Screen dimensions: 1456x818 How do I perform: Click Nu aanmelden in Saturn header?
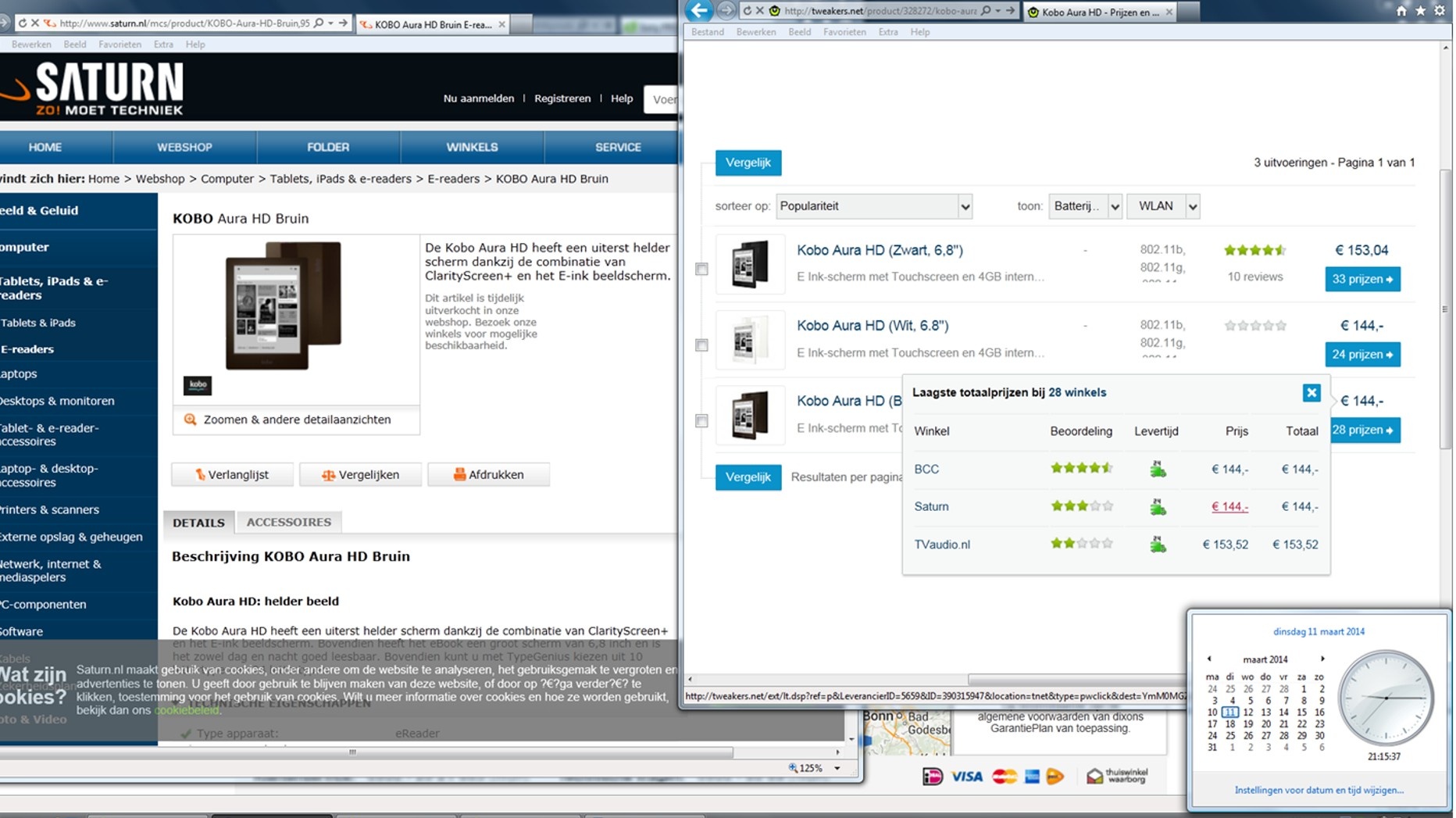pos(479,98)
